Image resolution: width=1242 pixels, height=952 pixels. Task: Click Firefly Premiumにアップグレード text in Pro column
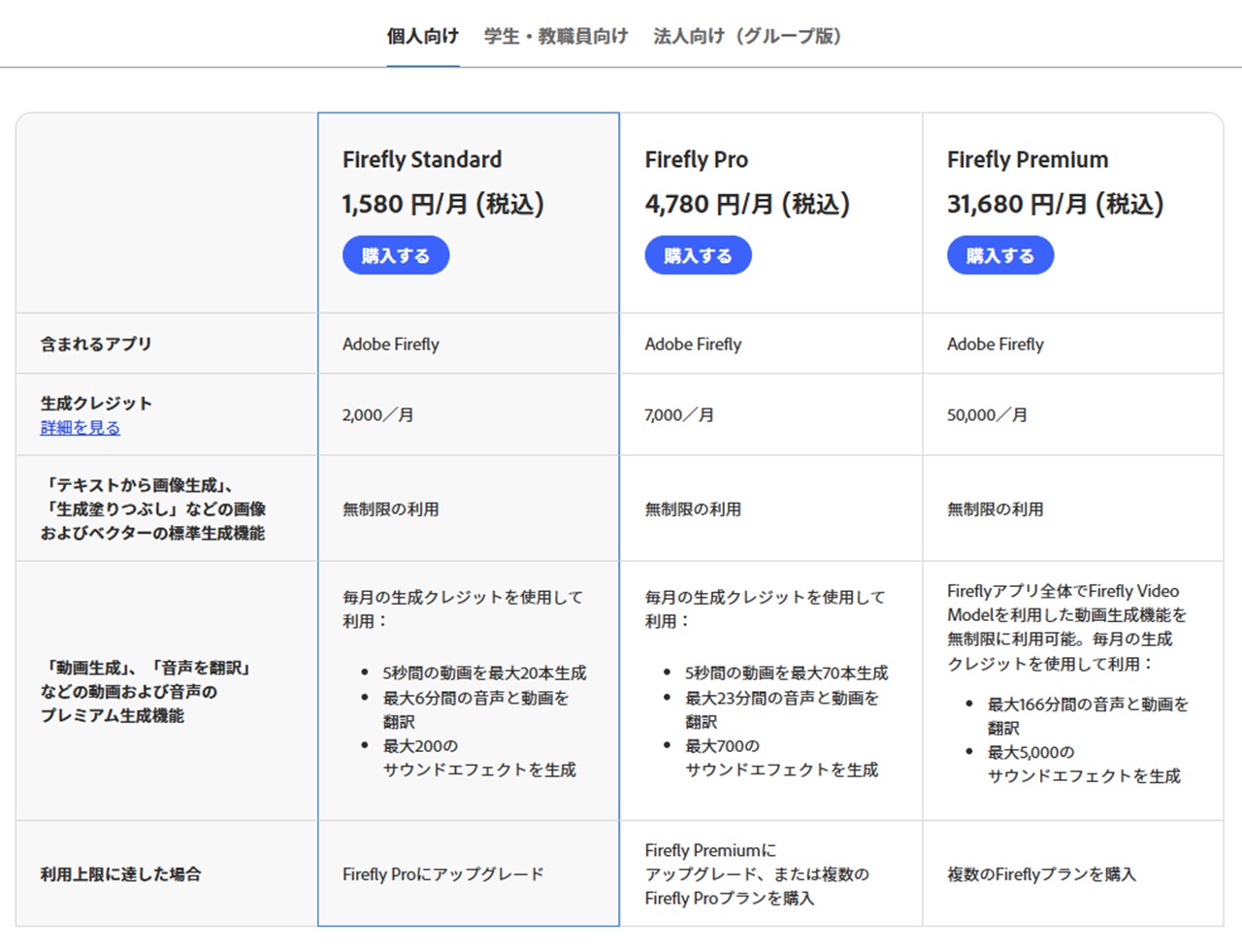pyautogui.click(x=757, y=873)
